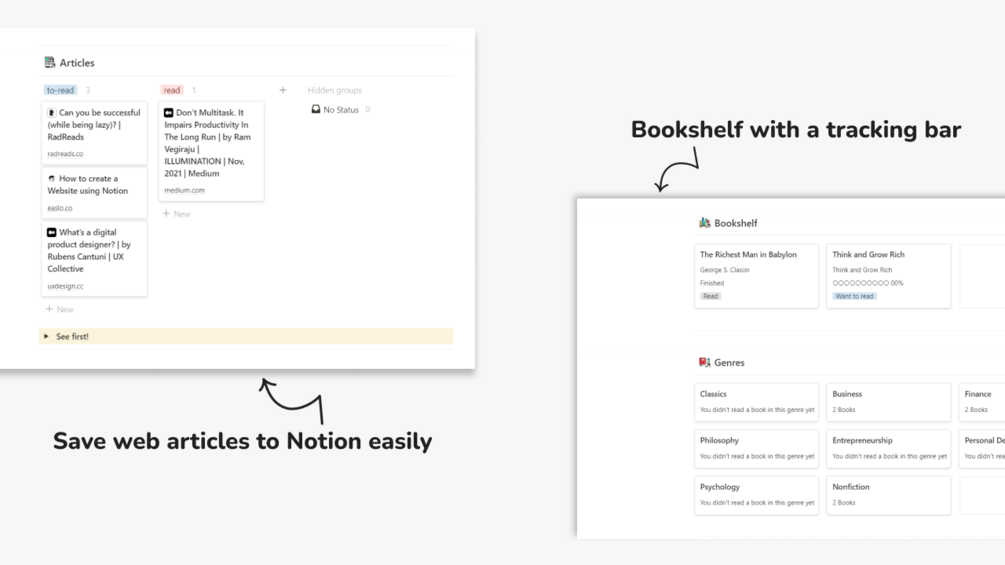
Task: Click the medium.com link text
Action: pos(185,190)
